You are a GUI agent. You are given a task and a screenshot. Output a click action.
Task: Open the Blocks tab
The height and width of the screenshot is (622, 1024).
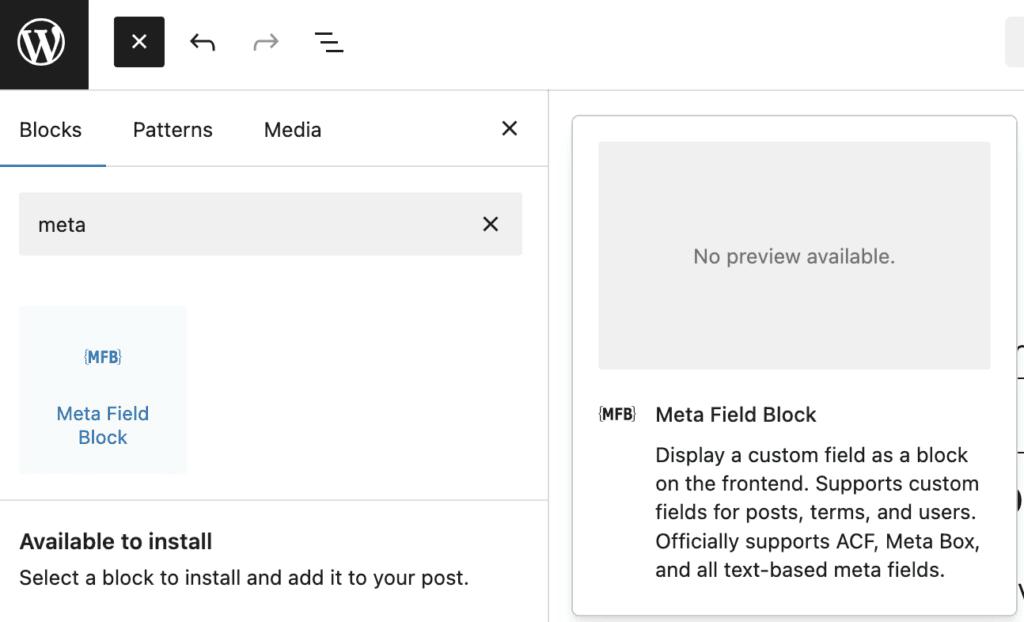pyautogui.click(x=51, y=129)
